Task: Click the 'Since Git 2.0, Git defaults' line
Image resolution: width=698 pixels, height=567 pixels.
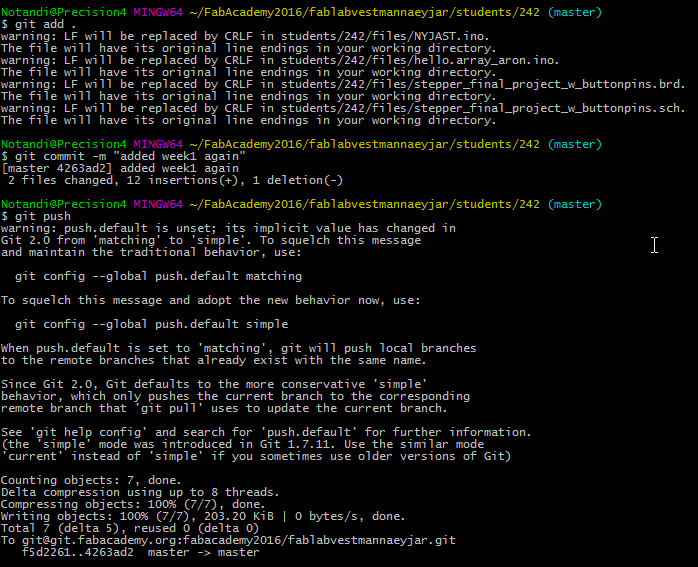Action: pyautogui.click(x=214, y=385)
